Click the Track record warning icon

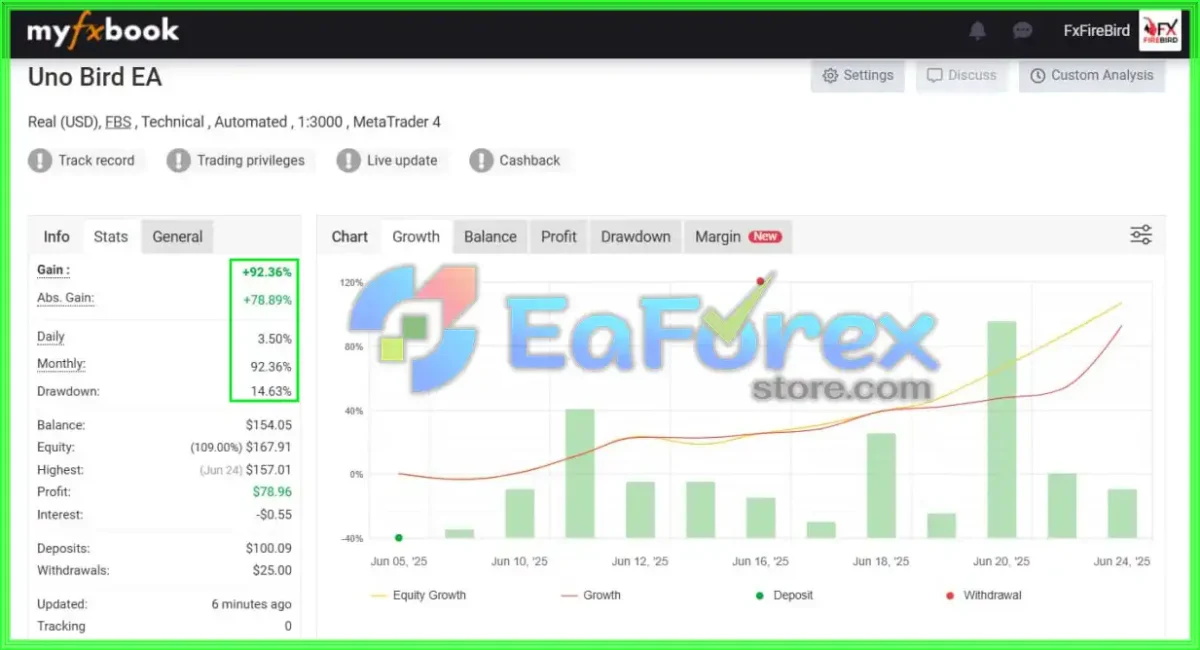tap(40, 160)
